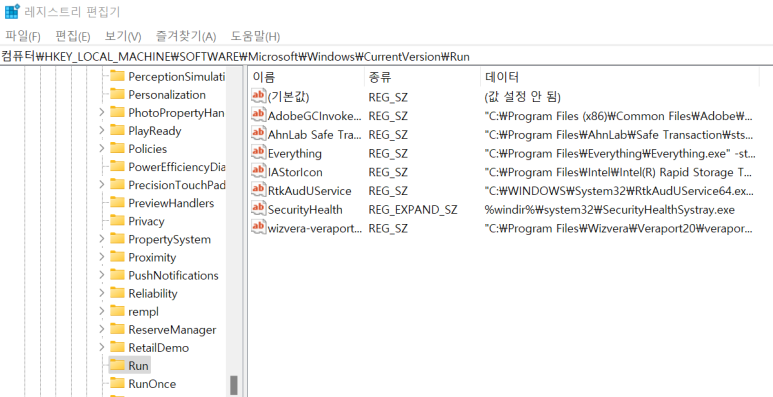The image size is (773, 397).
Task: Click the PropertySystem folder icon
Action: [x=117, y=239]
